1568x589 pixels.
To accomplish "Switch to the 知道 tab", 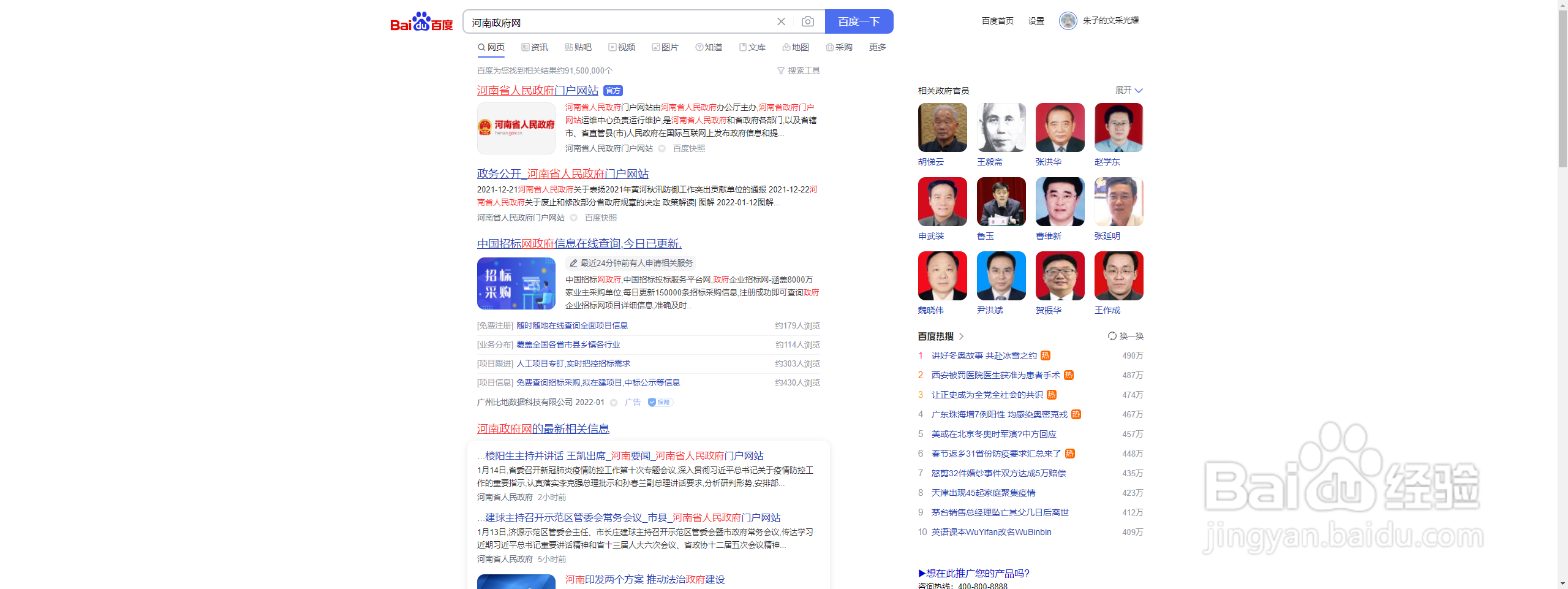I will pyautogui.click(x=709, y=47).
